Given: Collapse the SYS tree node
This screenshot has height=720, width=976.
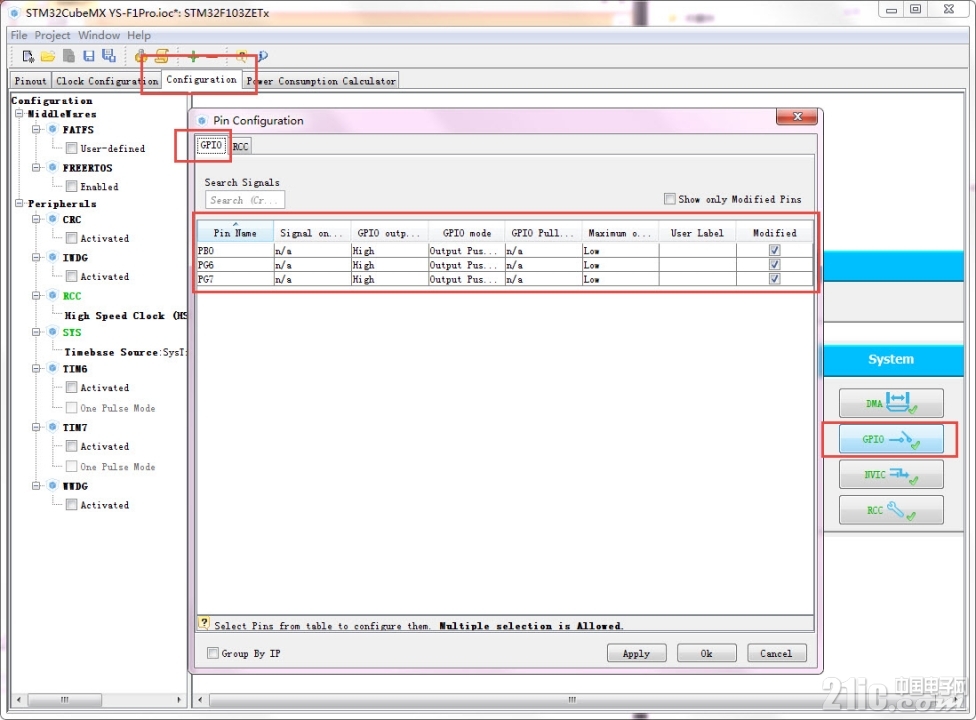Looking at the screenshot, I should 36,332.
